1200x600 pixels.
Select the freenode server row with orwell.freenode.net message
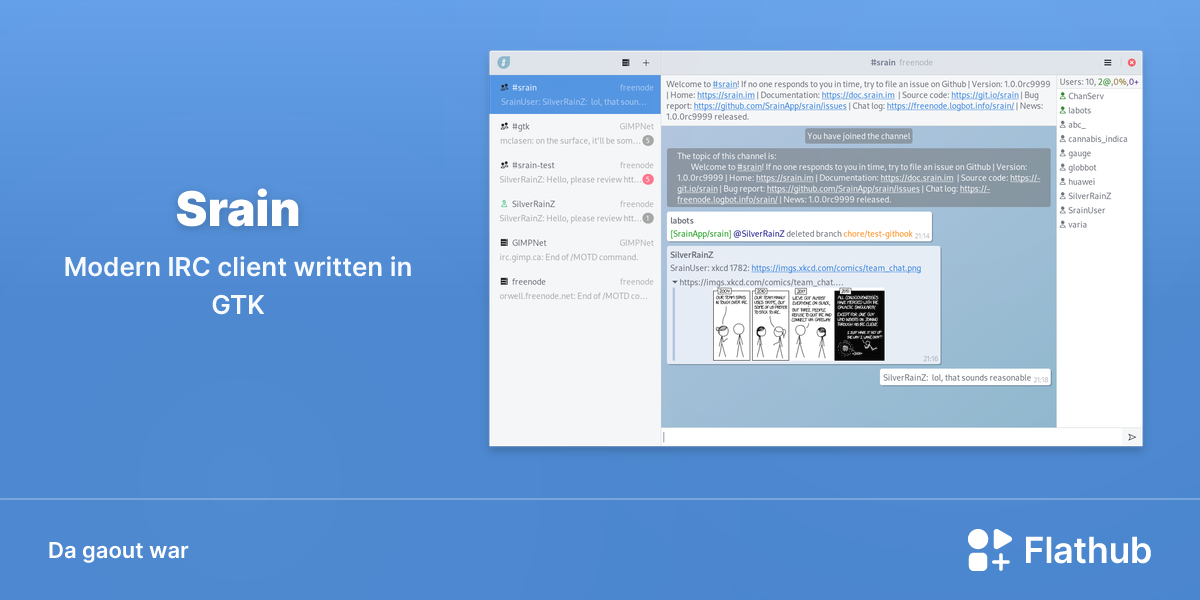pyautogui.click(x=575, y=288)
